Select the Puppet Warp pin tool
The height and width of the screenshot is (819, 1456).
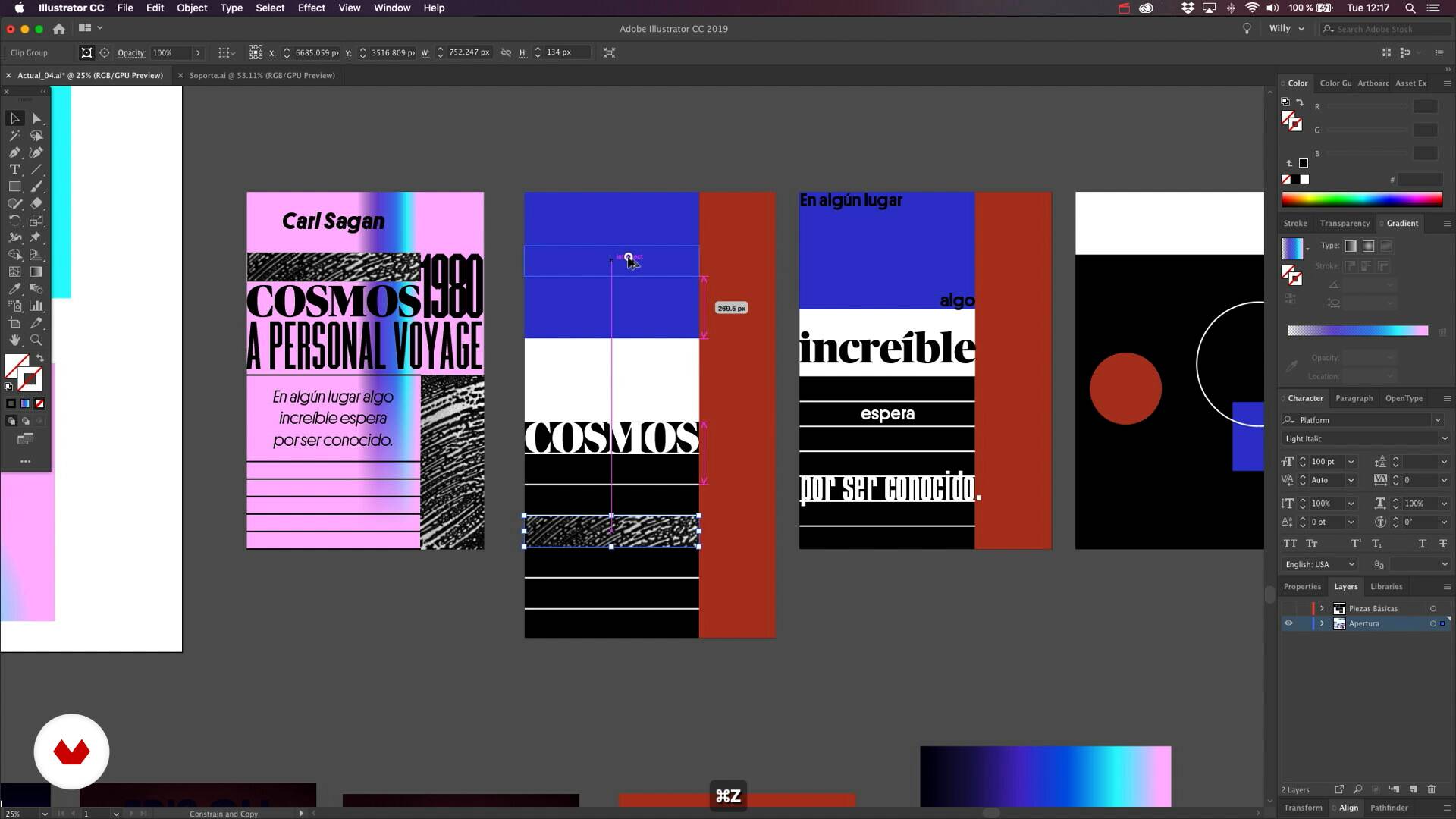point(36,237)
